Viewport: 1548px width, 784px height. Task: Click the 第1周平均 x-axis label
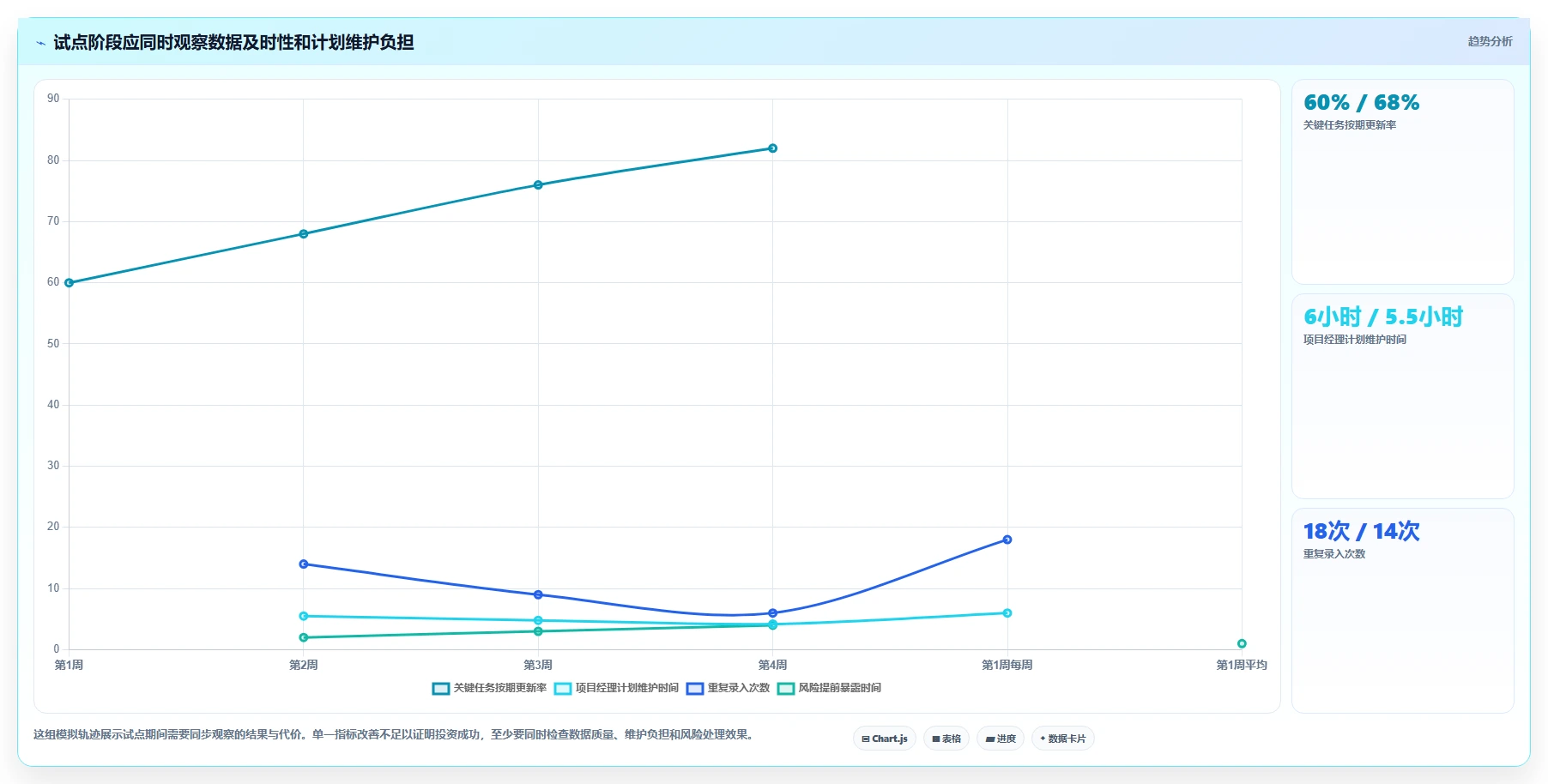pos(1242,665)
